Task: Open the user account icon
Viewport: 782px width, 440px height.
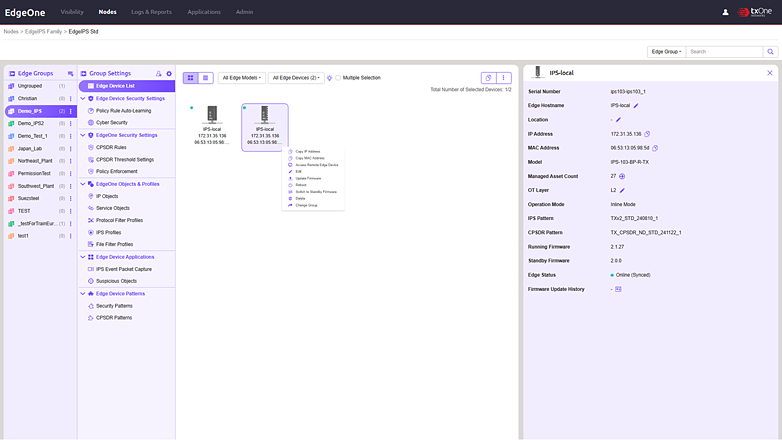Action: click(725, 12)
